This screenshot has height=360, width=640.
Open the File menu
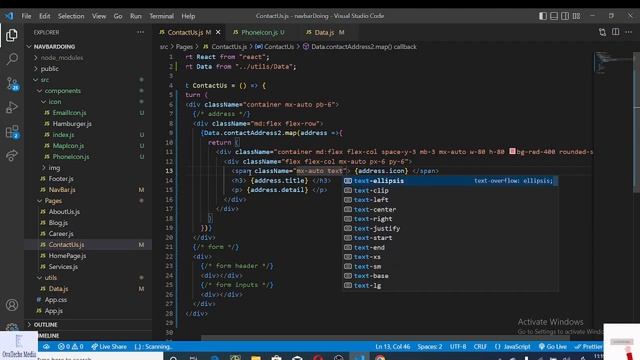point(27,16)
